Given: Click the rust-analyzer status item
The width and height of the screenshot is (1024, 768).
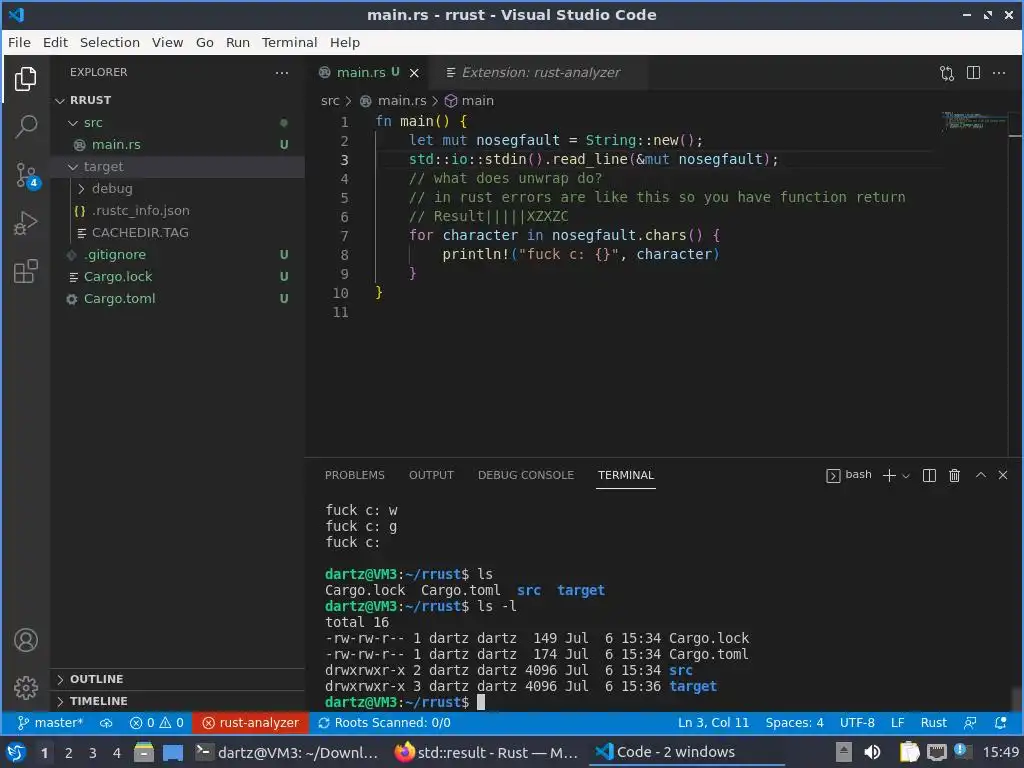Looking at the screenshot, I should (x=250, y=723).
